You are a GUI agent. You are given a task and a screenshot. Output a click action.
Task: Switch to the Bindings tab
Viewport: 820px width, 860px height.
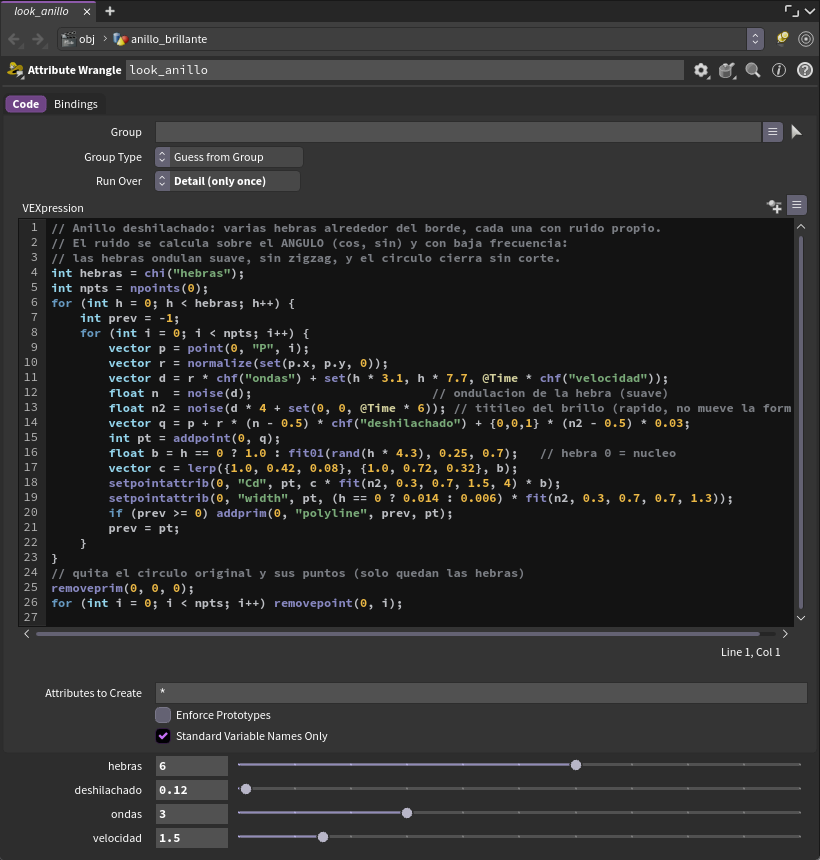click(x=76, y=104)
